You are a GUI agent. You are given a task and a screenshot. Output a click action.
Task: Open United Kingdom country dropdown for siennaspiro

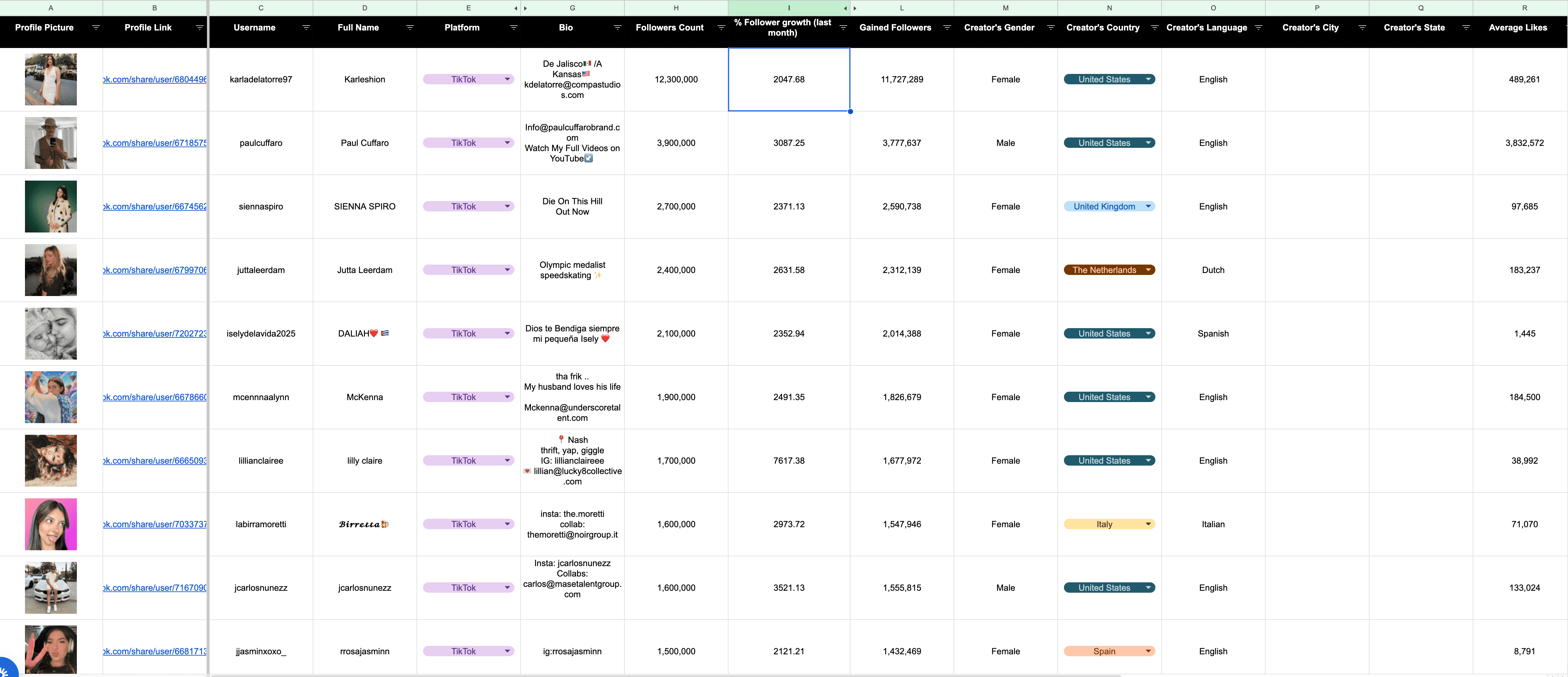pos(1148,206)
